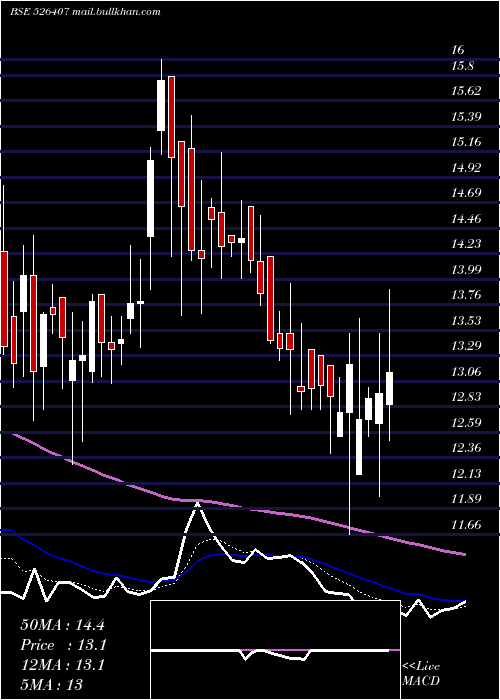Click the '5MA : 13' readout

click(x=52, y=684)
